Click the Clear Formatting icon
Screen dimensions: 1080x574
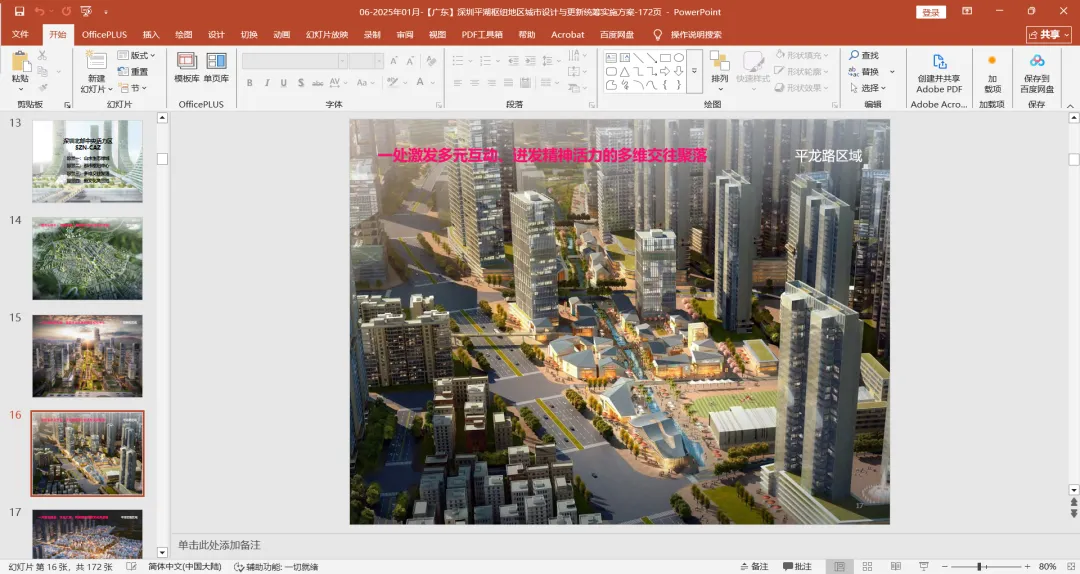(x=432, y=61)
